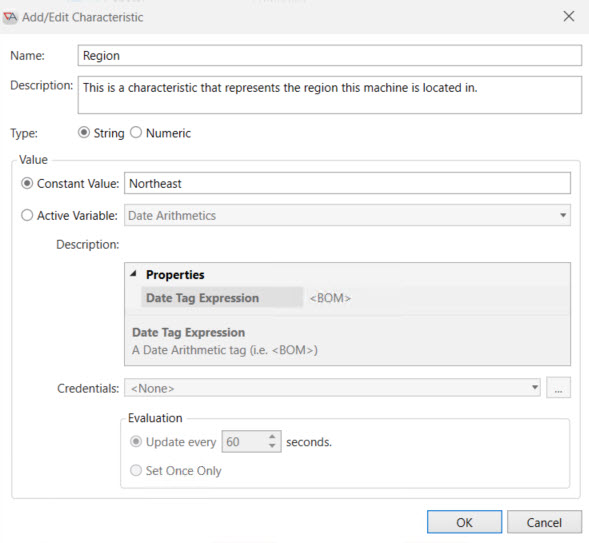Image resolution: width=589 pixels, height=543 pixels.
Task: Confirm with the OK button
Action: pyautogui.click(x=464, y=522)
